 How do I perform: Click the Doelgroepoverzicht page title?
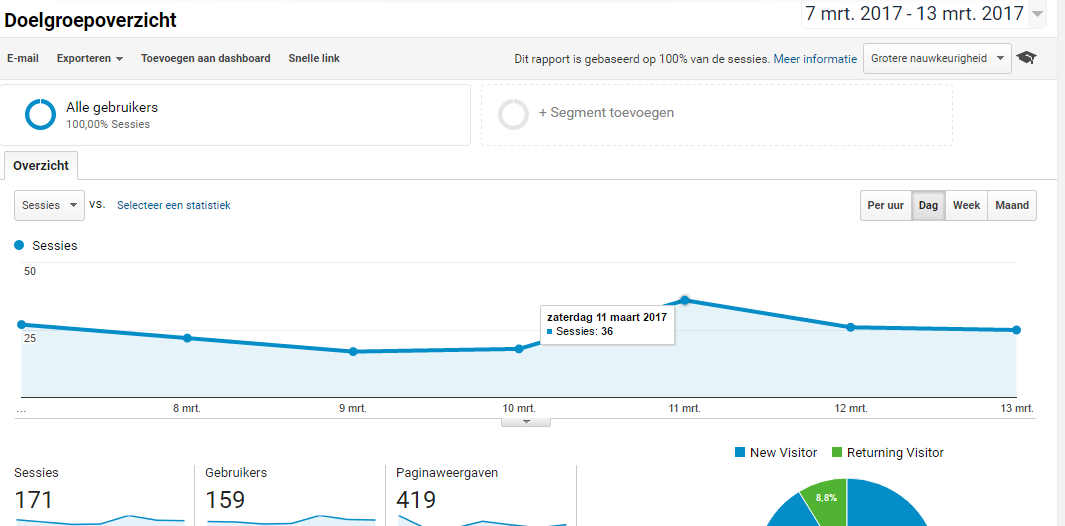(90, 20)
